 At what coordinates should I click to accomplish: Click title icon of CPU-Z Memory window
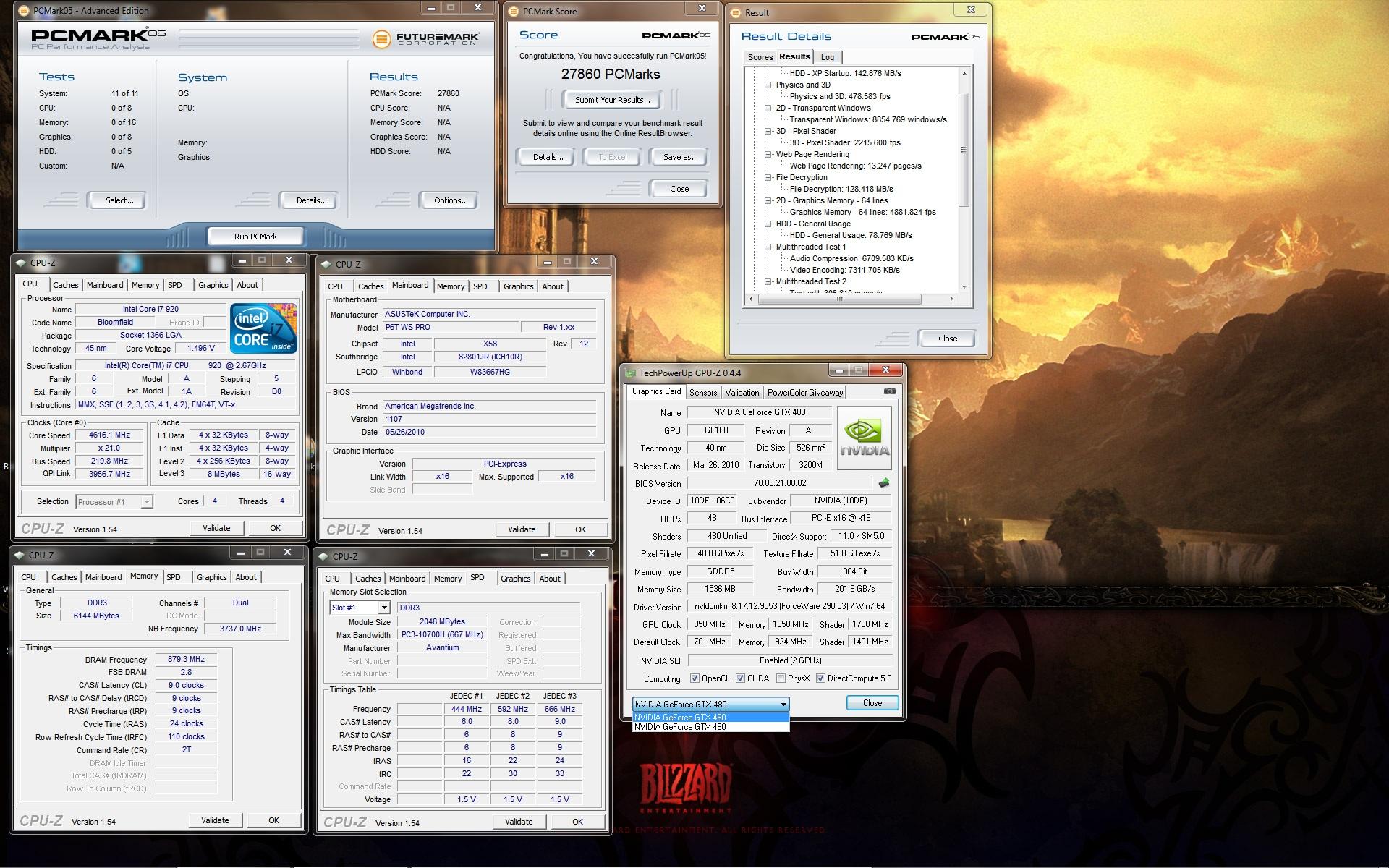point(20,556)
